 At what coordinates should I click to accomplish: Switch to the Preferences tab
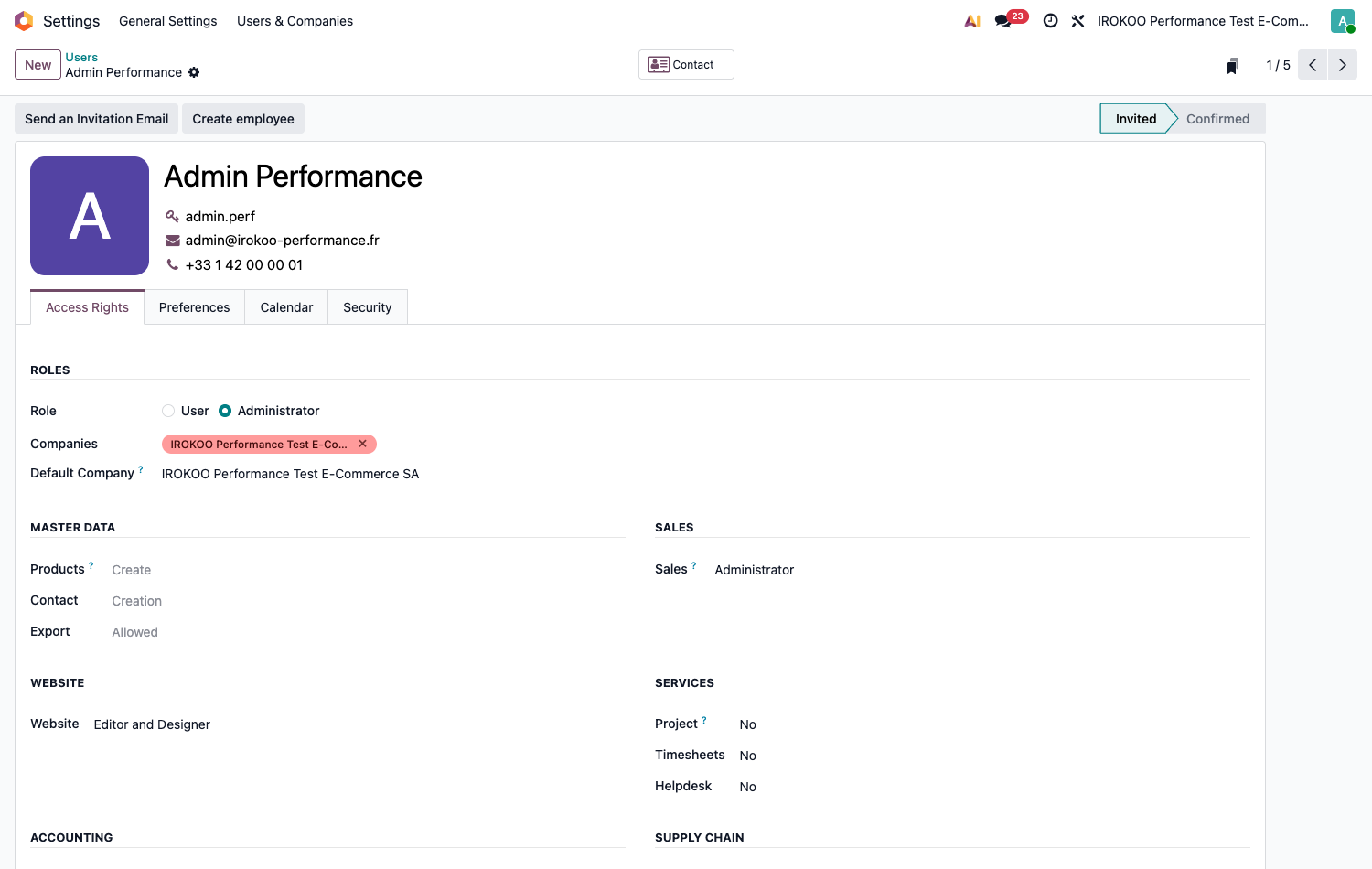click(x=195, y=307)
